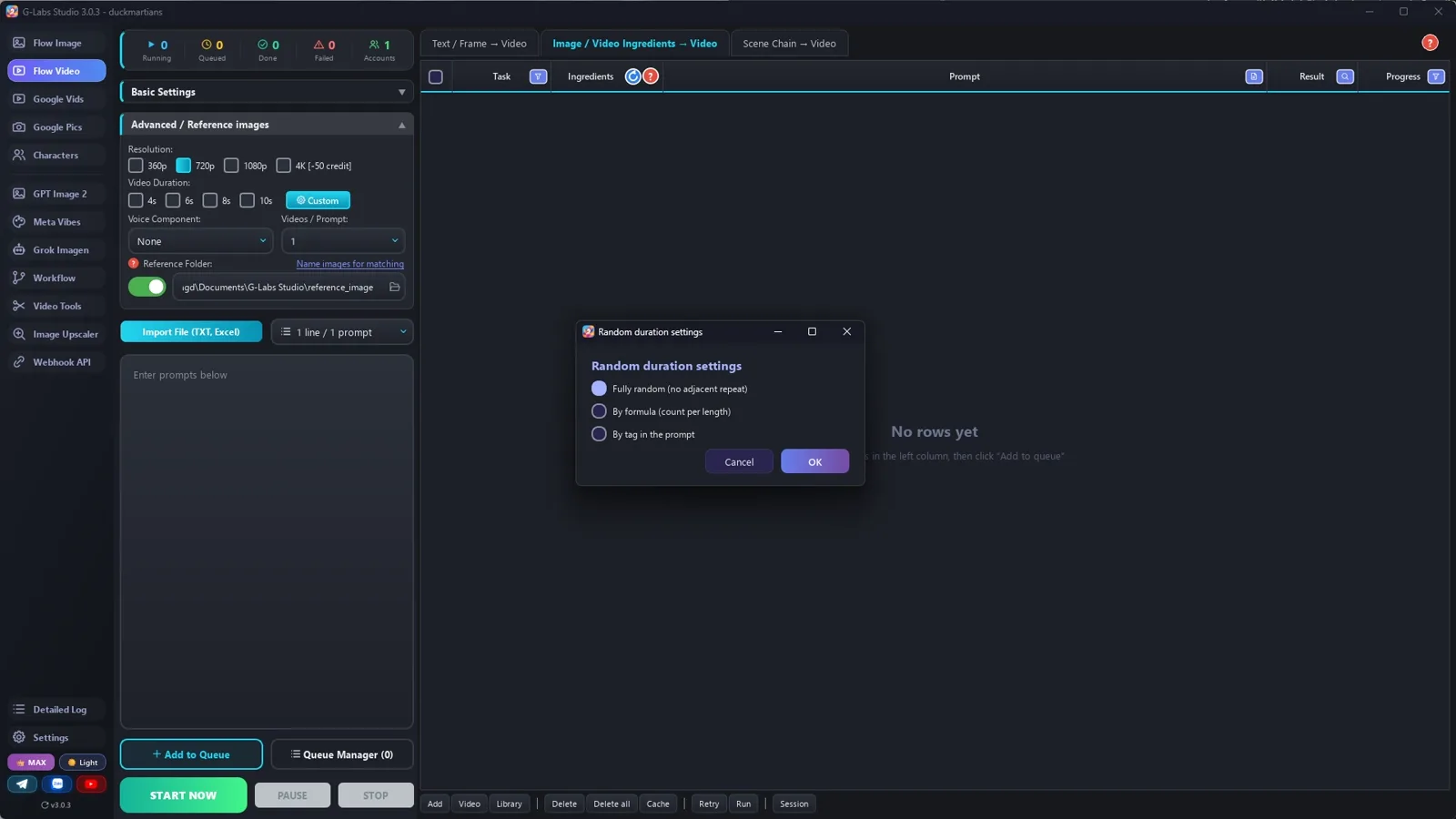1456x819 pixels.
Task: Click the select-all checkbox in table header
Action: click(x=436, y=76)
